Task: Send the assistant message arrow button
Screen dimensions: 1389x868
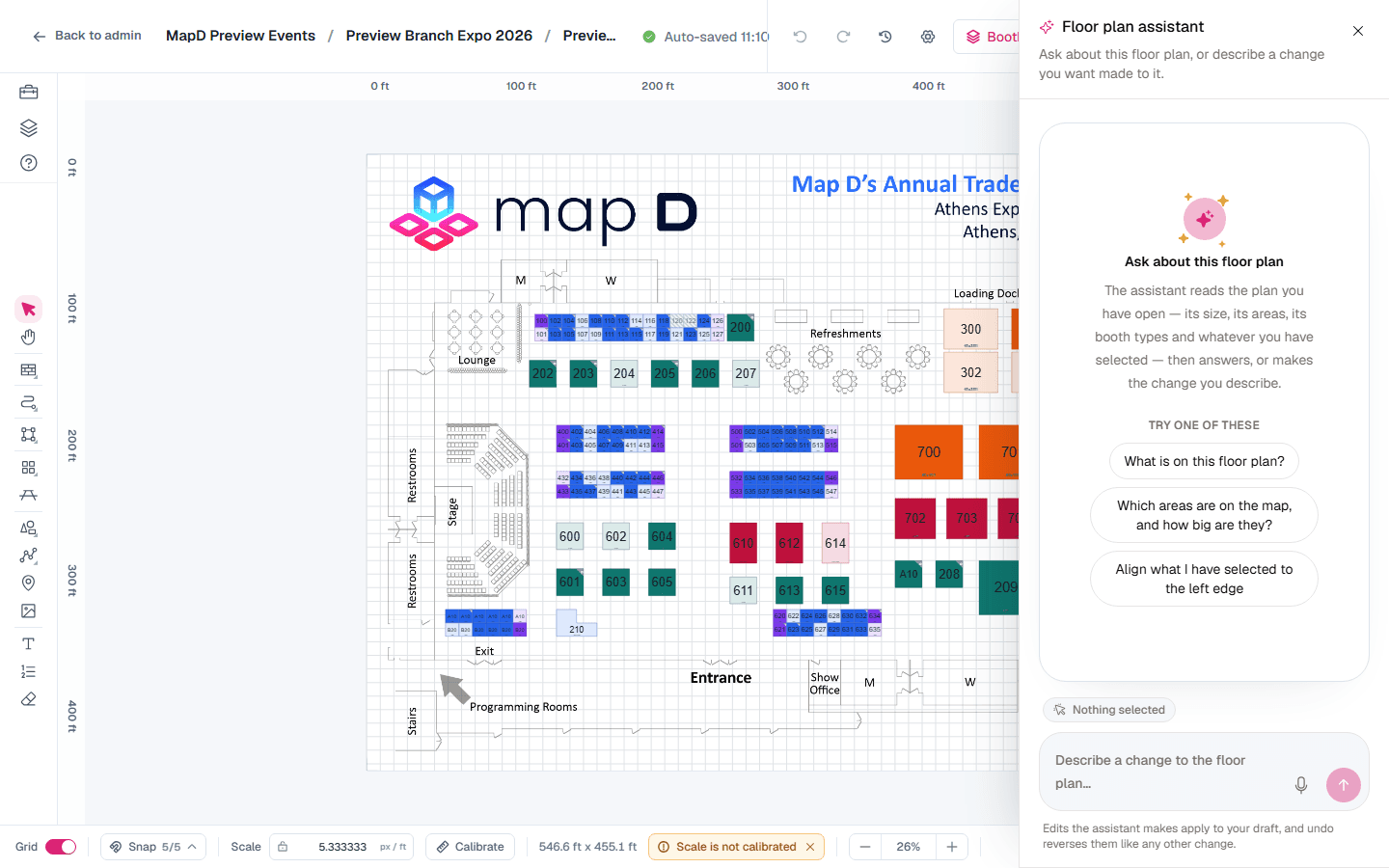Action: [1344, 785]
